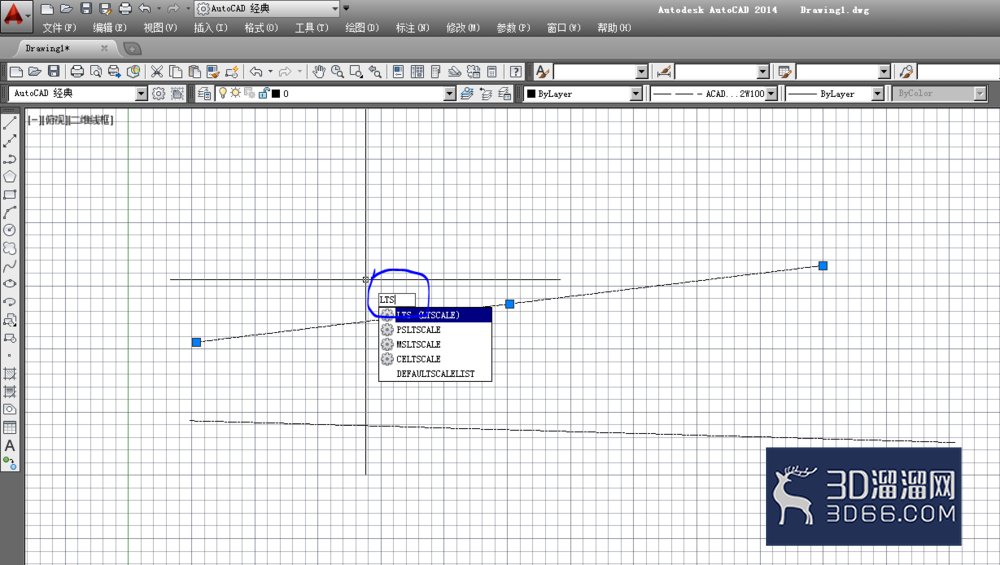Image resolution: width=1000 pixels, height=565 pixels.
Task: Expand the text style dropdown
Action: pyautogui.click(x=642, y=71)
